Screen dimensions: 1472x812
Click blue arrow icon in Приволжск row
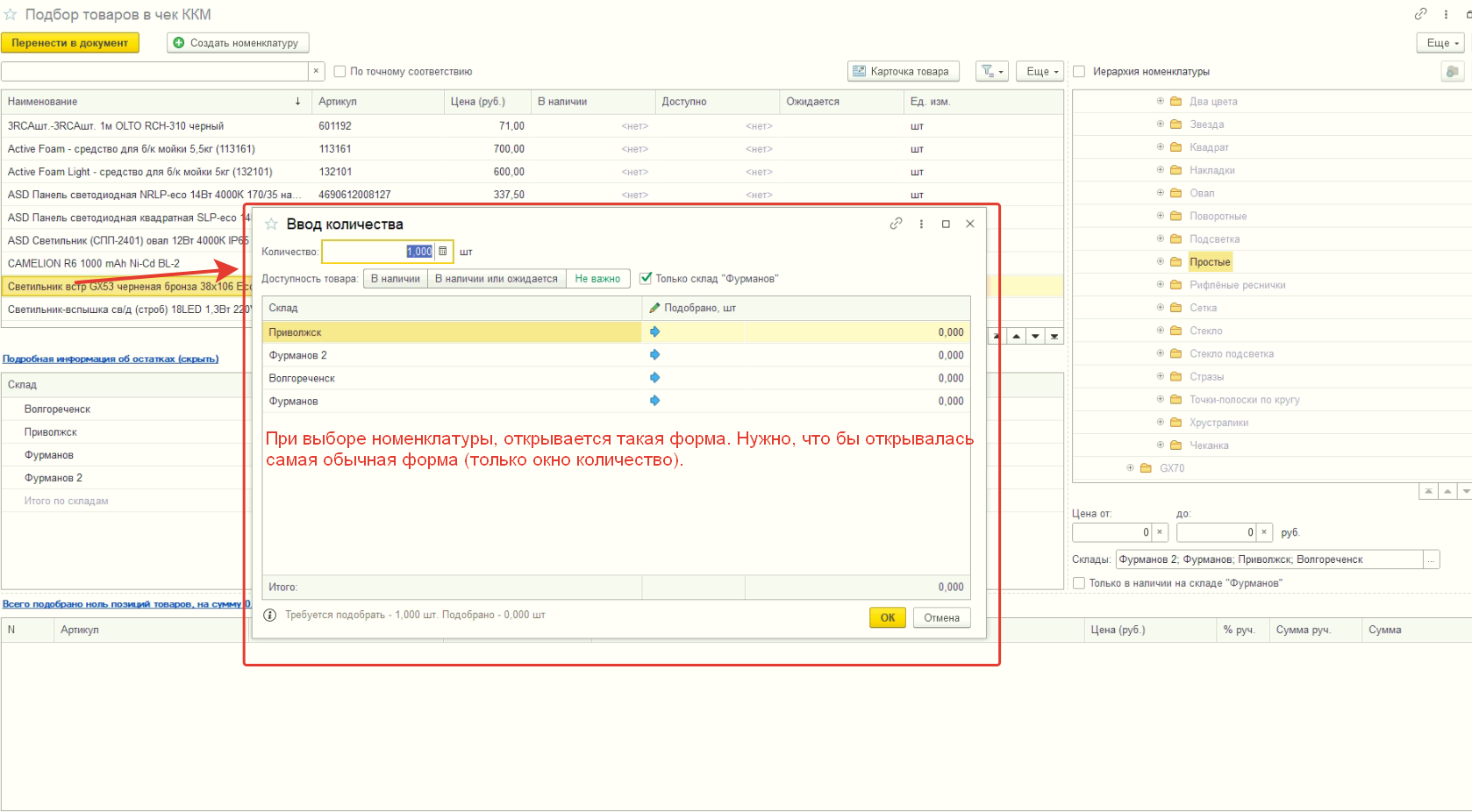(654, 332)
